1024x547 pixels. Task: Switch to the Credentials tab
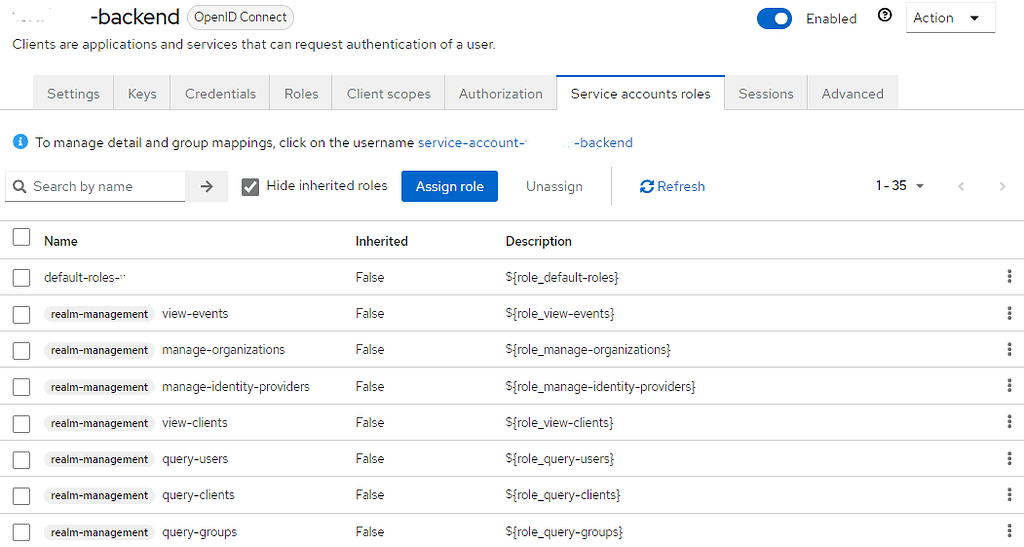(x=220, y=94)
